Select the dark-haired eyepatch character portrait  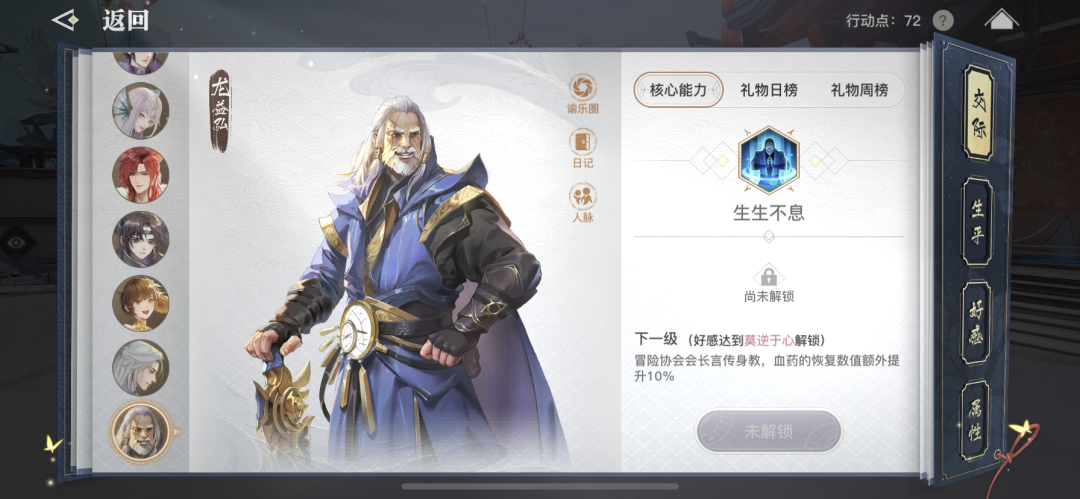point(141,239)
